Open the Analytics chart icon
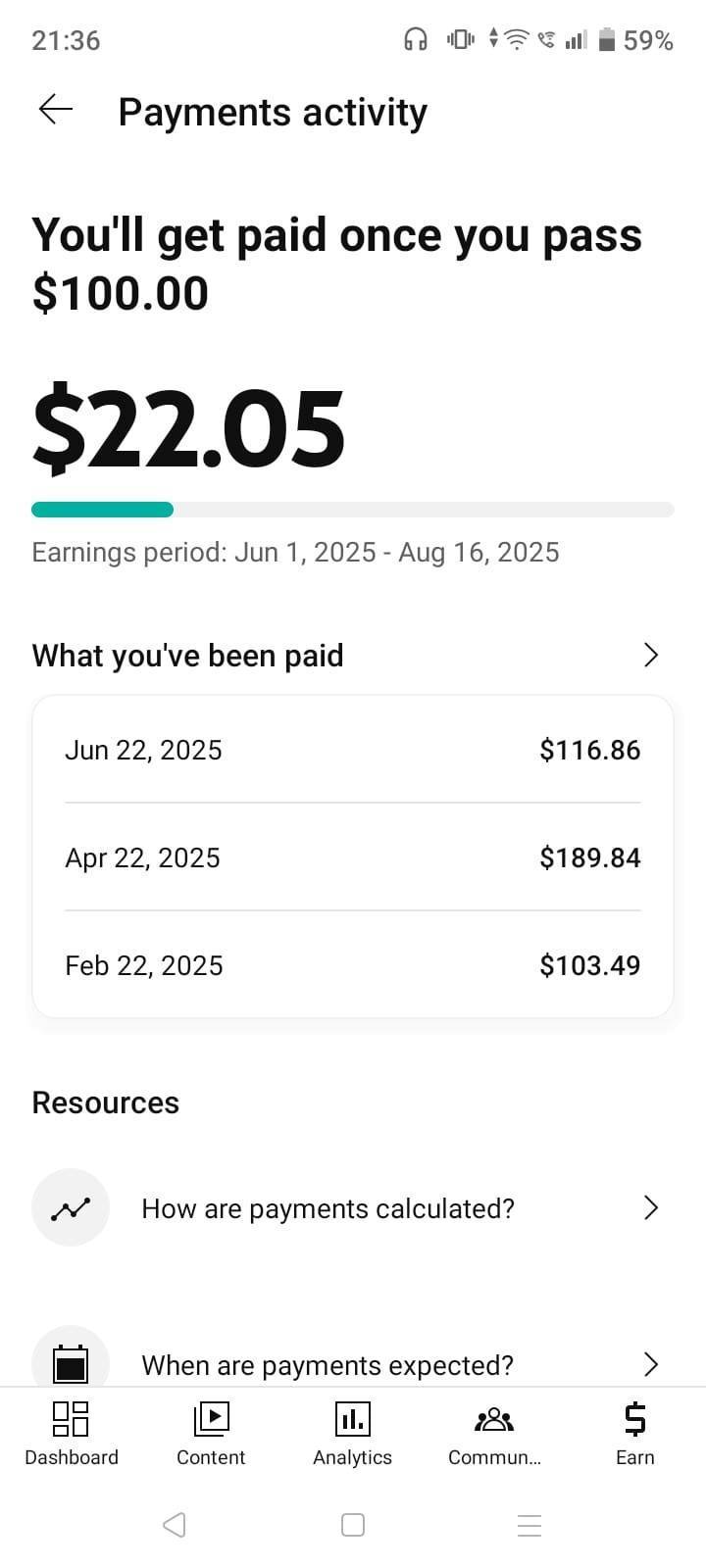The image size is (706, 1568). click(352, 1418)
